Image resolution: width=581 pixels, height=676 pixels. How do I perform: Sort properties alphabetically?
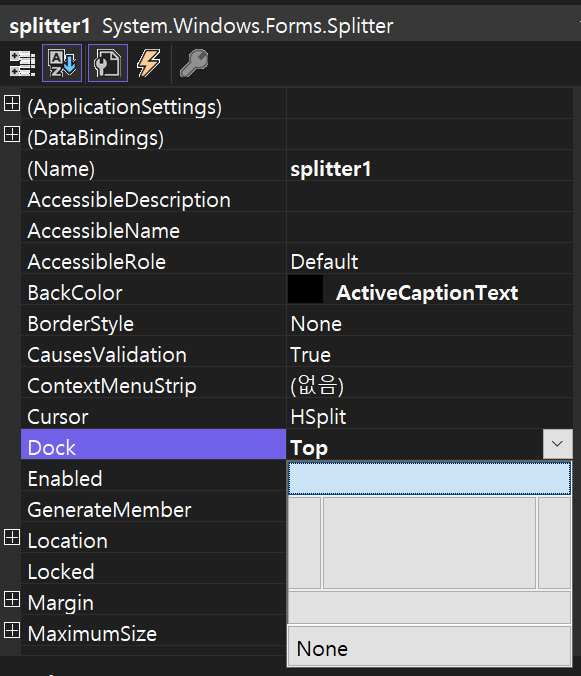click(x=62, y=63)
